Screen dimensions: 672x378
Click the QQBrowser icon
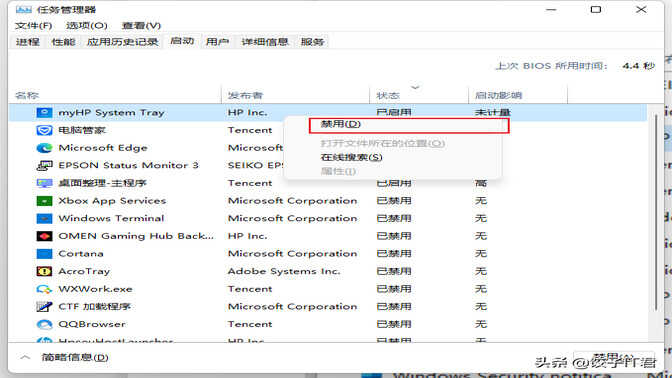click(x=44, y=324)
